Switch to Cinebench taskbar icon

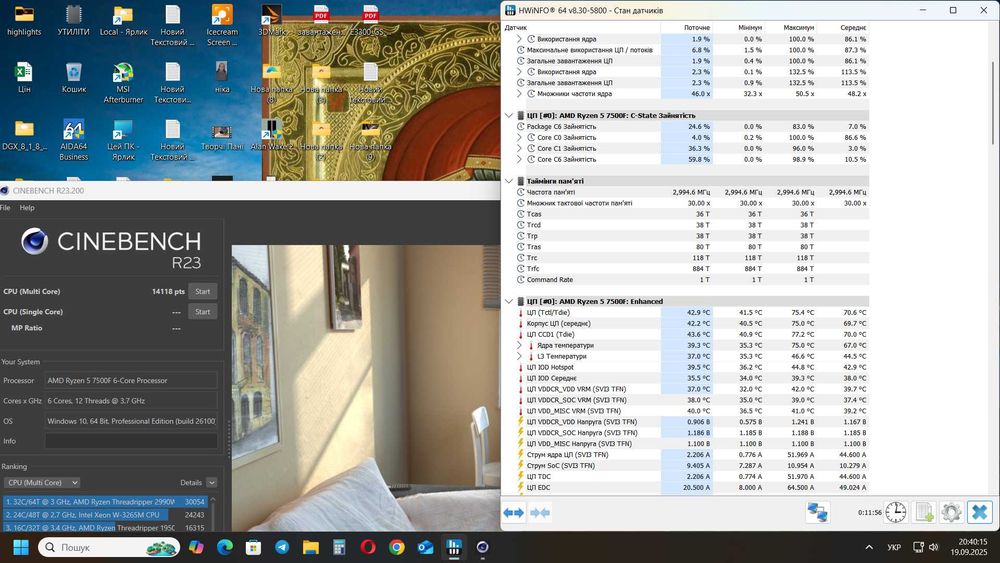pos(483,547)
